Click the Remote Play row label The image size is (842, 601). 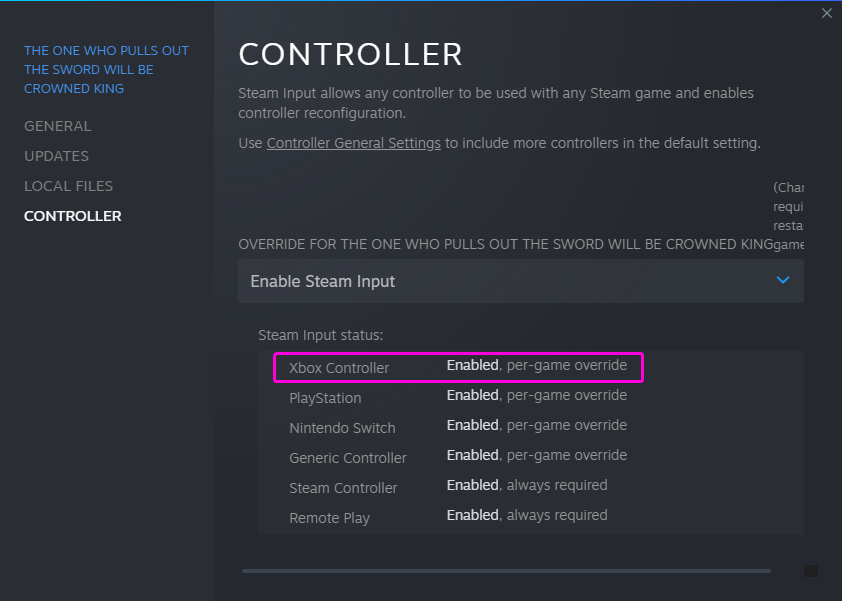329,518
